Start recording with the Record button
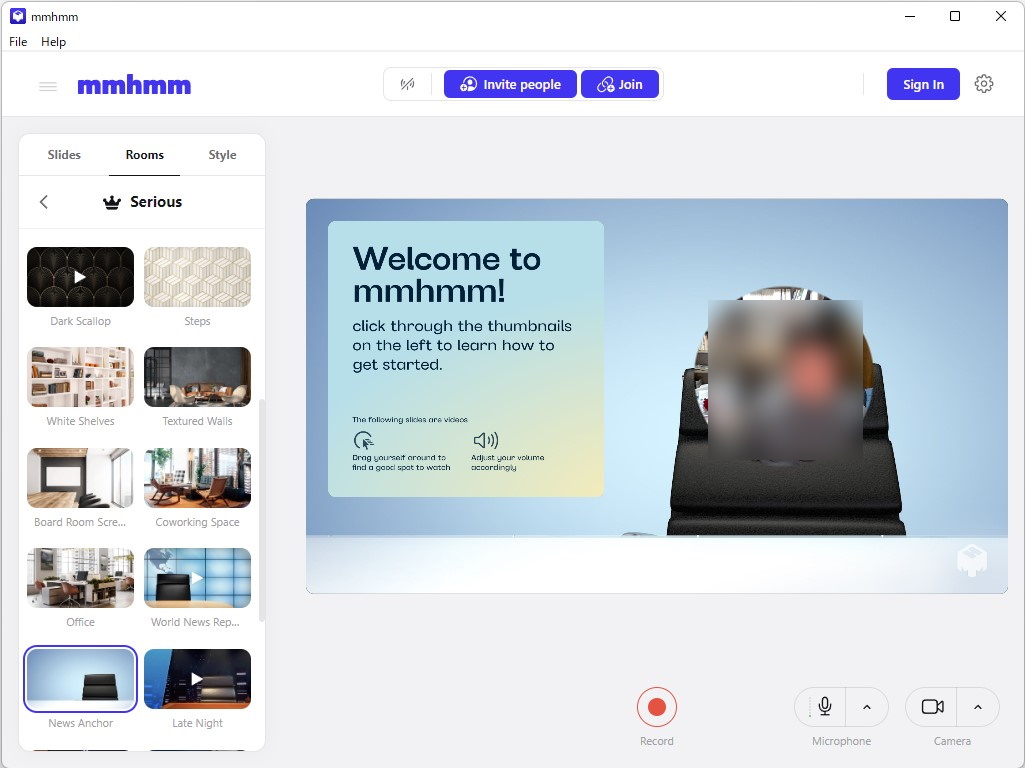Screen dimensions: 1025x768 656,707
